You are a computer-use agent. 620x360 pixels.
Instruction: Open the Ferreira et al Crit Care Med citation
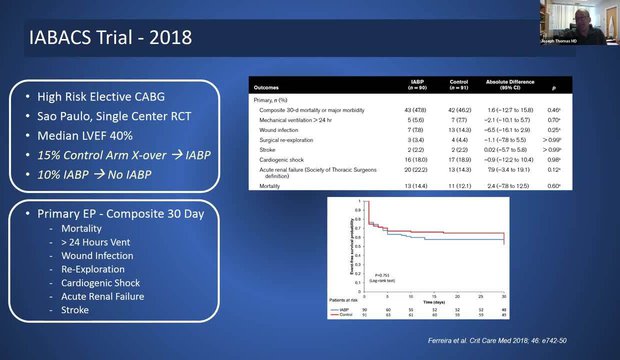[x=497, y=340]
